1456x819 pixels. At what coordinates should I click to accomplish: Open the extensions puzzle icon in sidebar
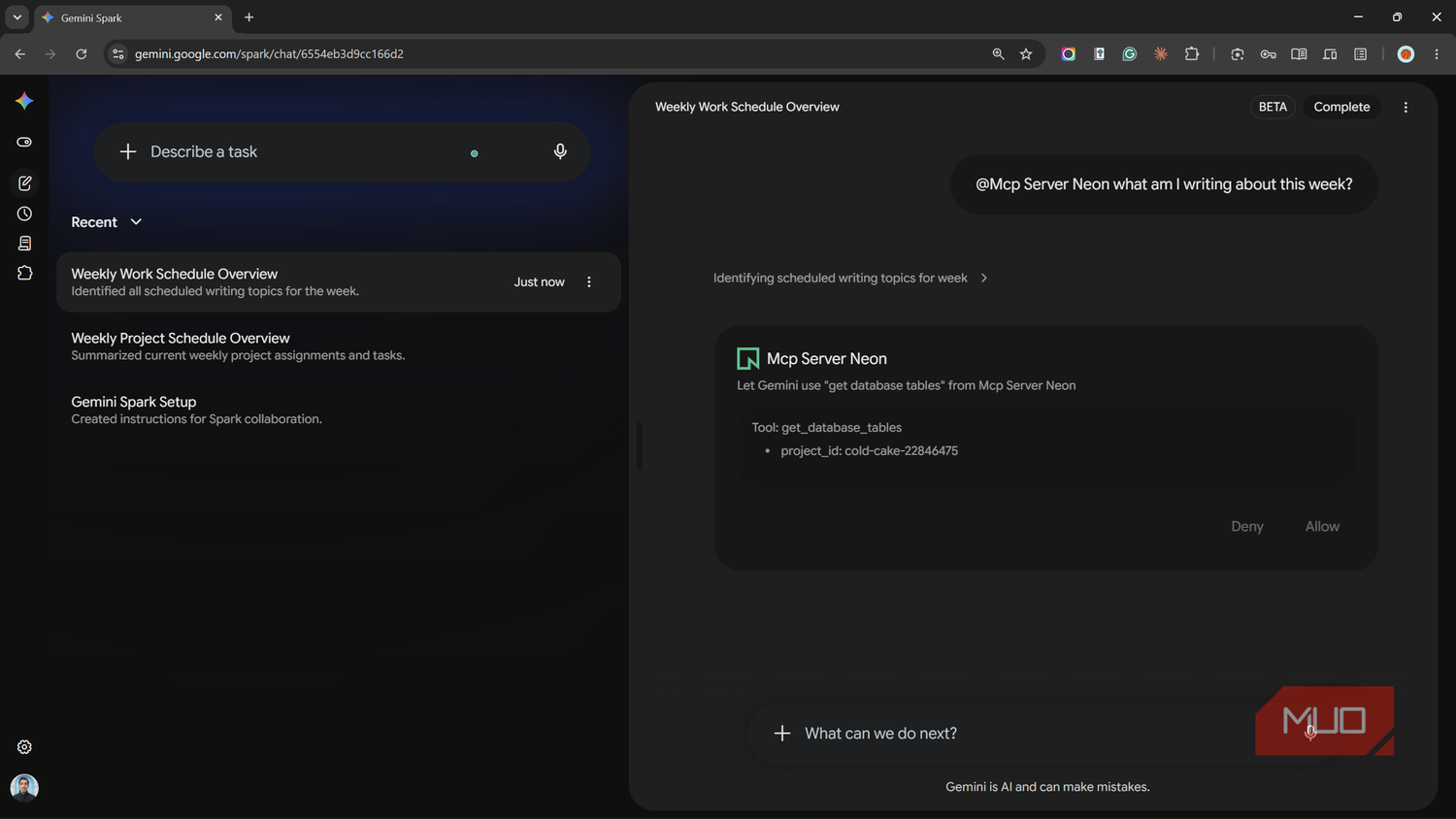24,274
